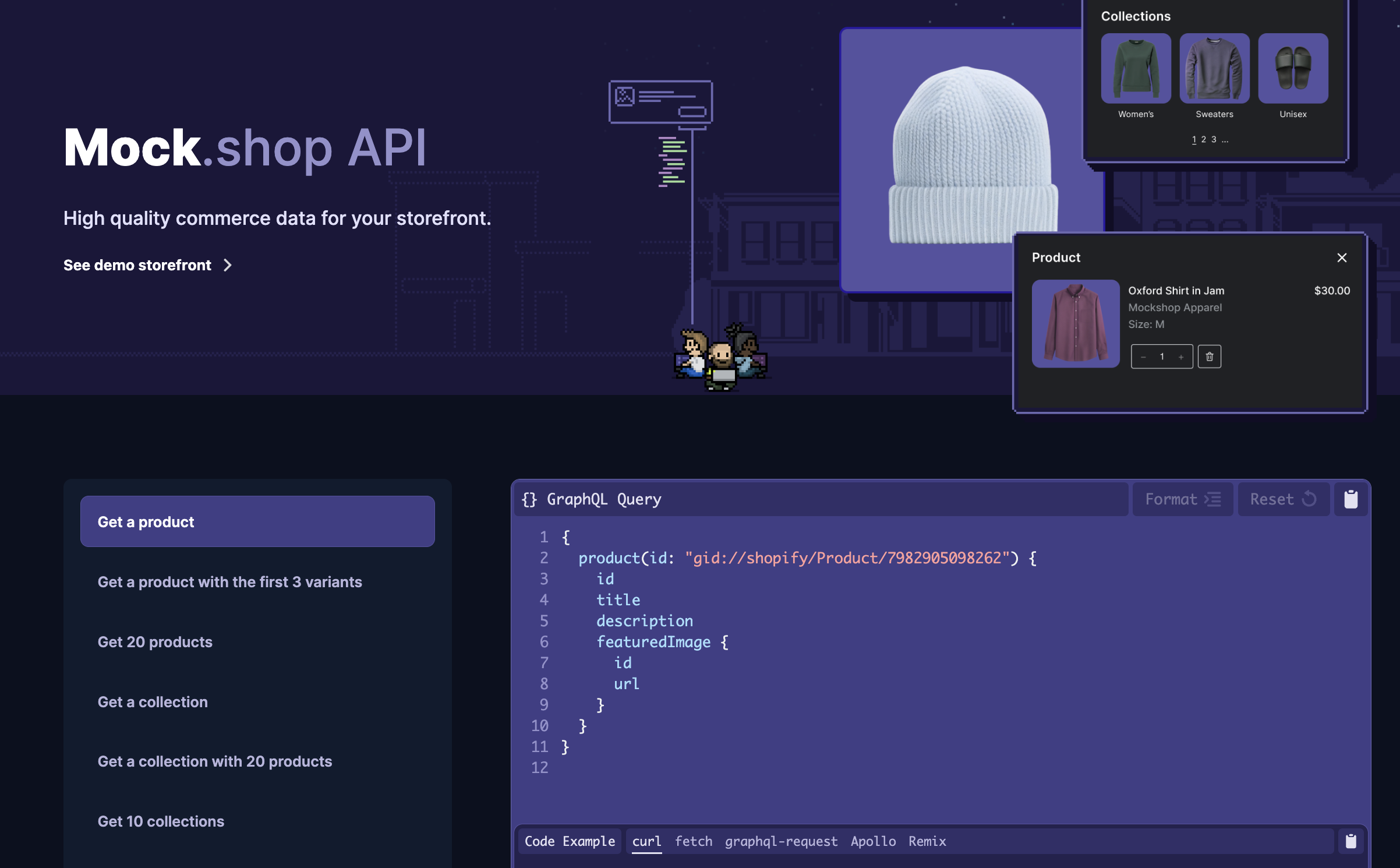
Task: Click the pixel-art developers illustration
Action: coord(721,357)
